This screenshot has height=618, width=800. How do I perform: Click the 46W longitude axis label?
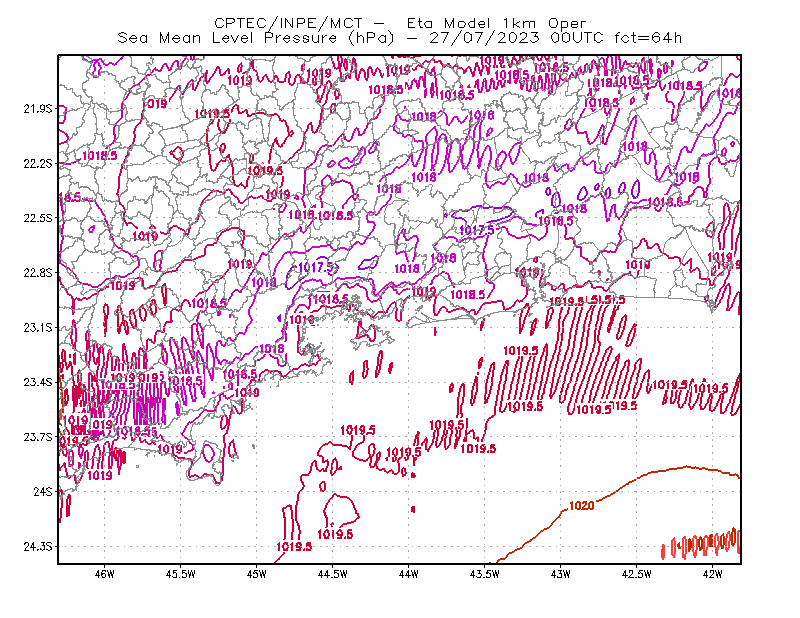pos(104,574)
